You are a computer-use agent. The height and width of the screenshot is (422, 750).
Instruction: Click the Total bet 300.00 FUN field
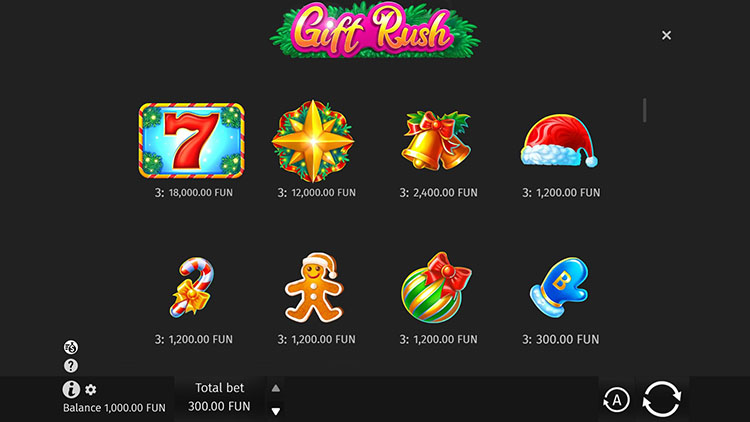coord(220,397)
